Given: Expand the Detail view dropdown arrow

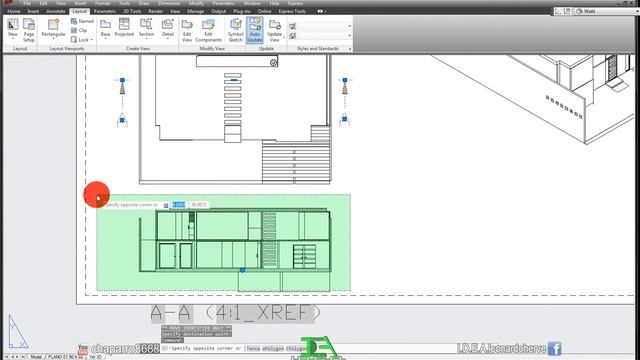Looking at the screenshot, I should pos(168,40).
